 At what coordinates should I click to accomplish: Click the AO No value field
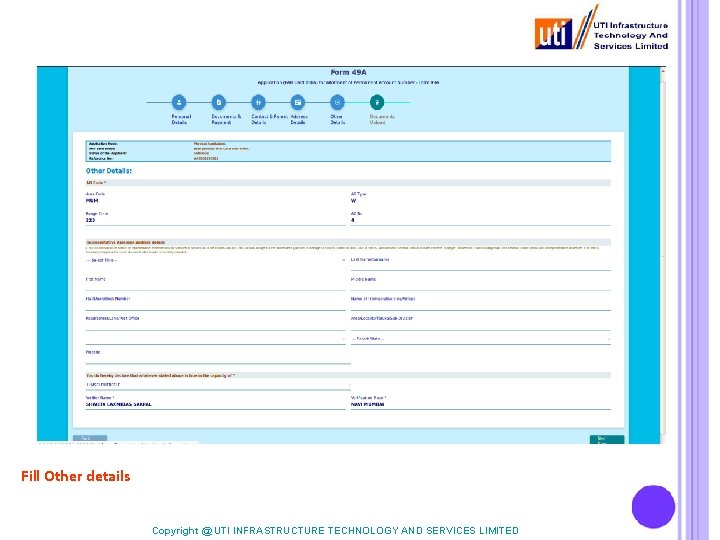point(353,220)
